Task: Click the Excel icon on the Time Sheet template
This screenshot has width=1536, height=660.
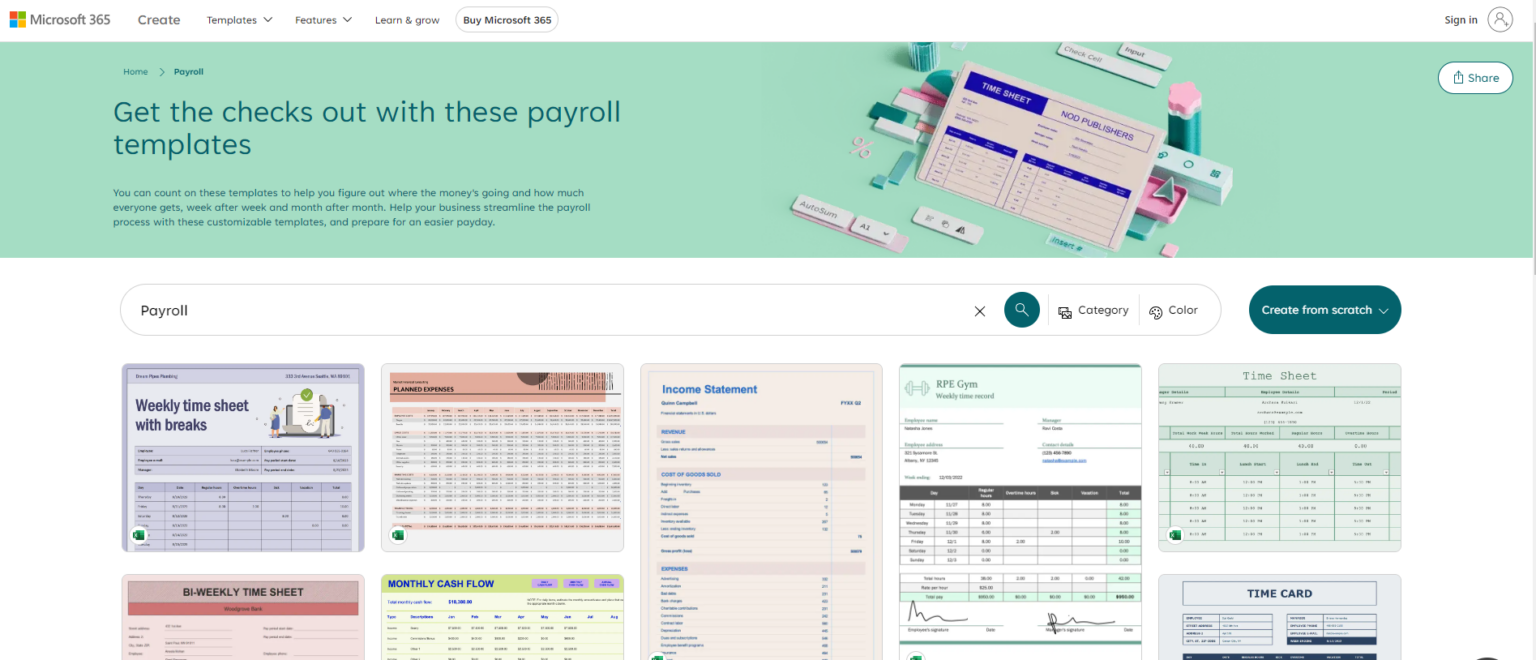Action: pyautogui.click(x=1173, y=535)
